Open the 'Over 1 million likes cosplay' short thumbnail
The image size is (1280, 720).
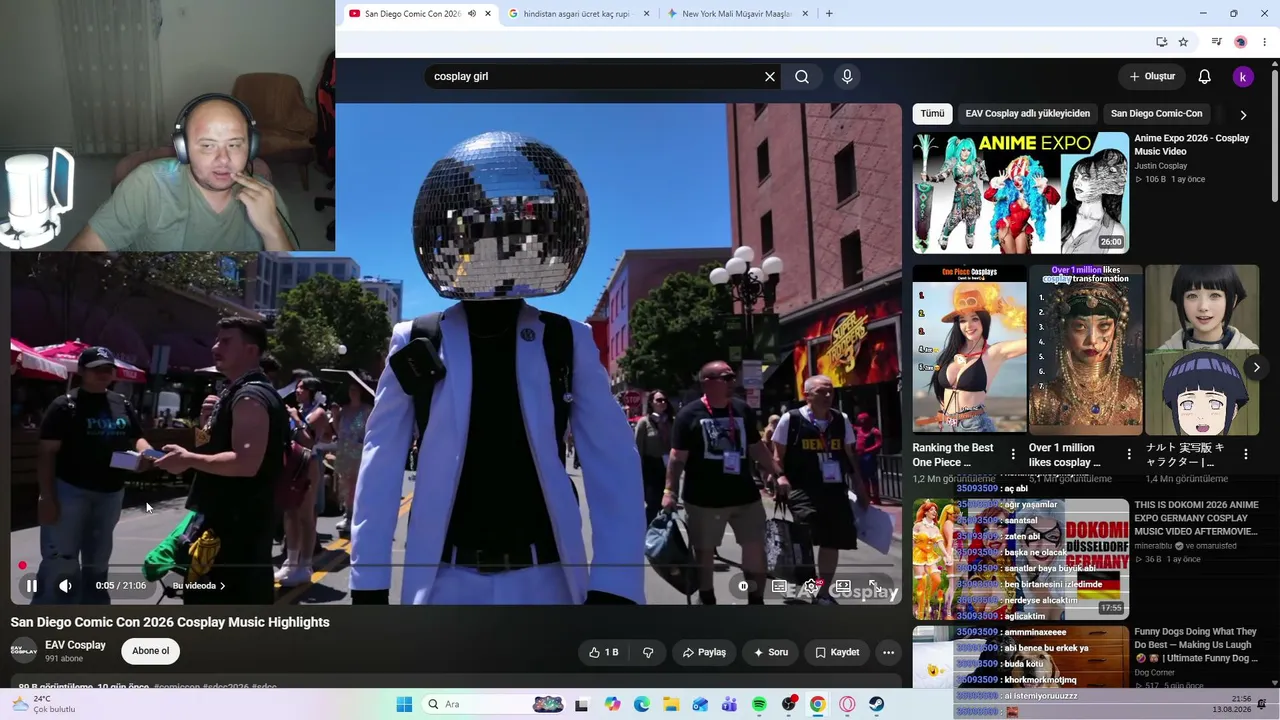pos(1086,349)
